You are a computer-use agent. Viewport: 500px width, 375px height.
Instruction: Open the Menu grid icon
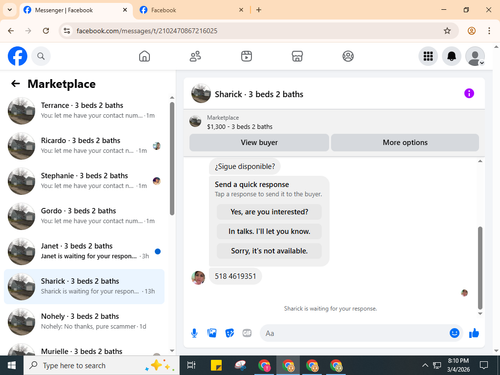point(428,56)
